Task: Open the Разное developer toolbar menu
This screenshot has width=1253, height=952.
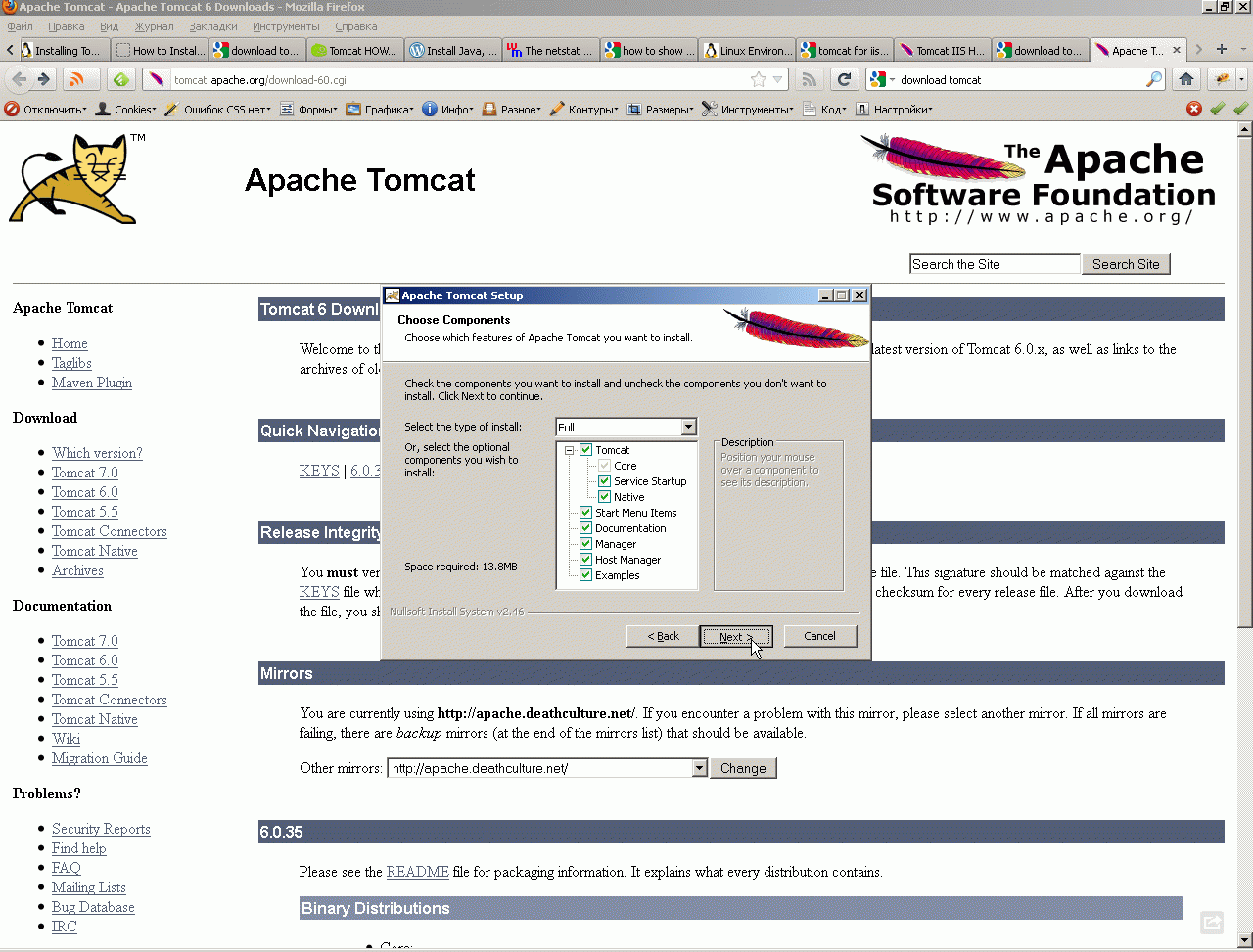Action: pos(511,110)
